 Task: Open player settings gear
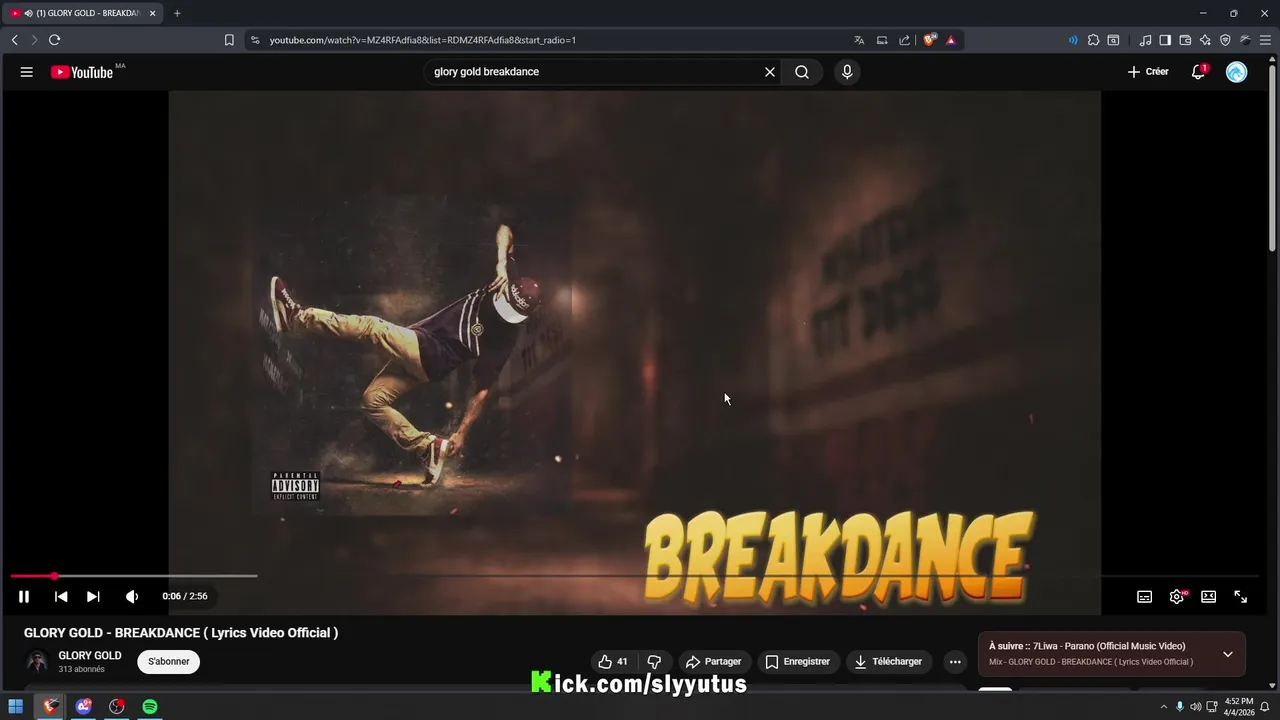pyautogui.click(x=1177, y=596)
